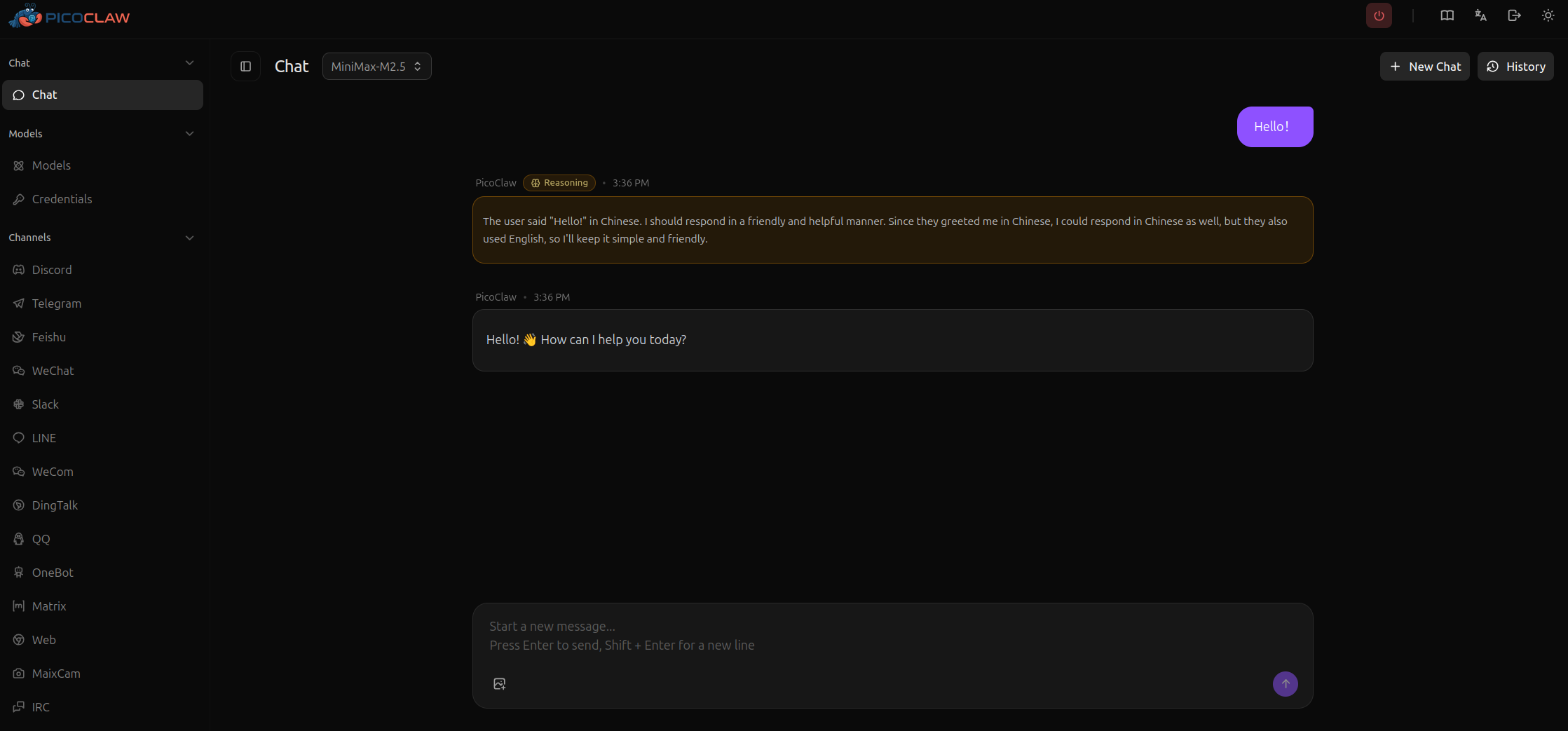Toggle the sidebar panel button

(x=245, y=67)
